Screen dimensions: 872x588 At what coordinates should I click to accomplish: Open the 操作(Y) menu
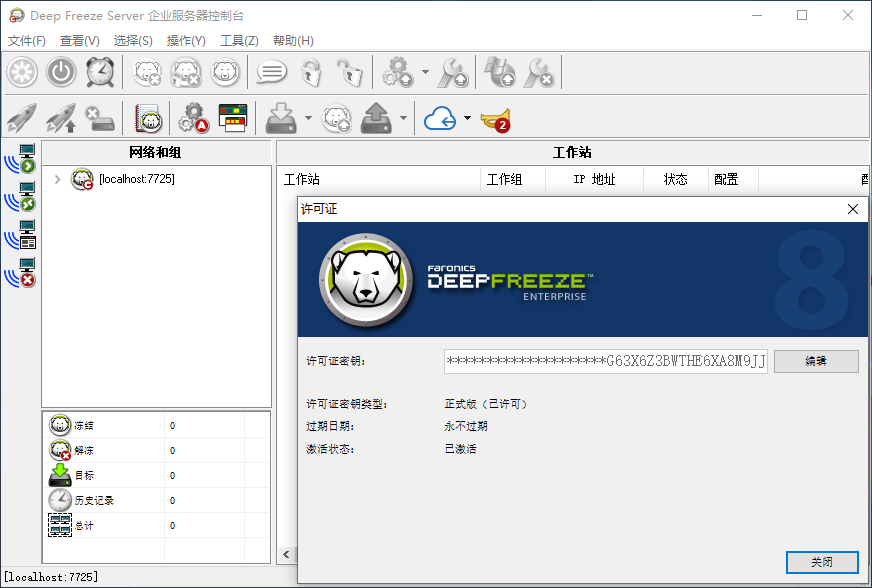(x=186, y=41)
